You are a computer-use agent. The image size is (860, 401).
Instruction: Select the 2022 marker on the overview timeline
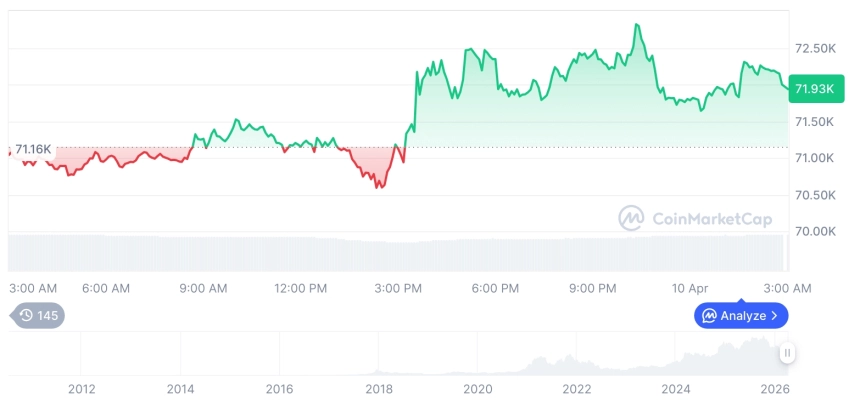(x=577, y=389)
